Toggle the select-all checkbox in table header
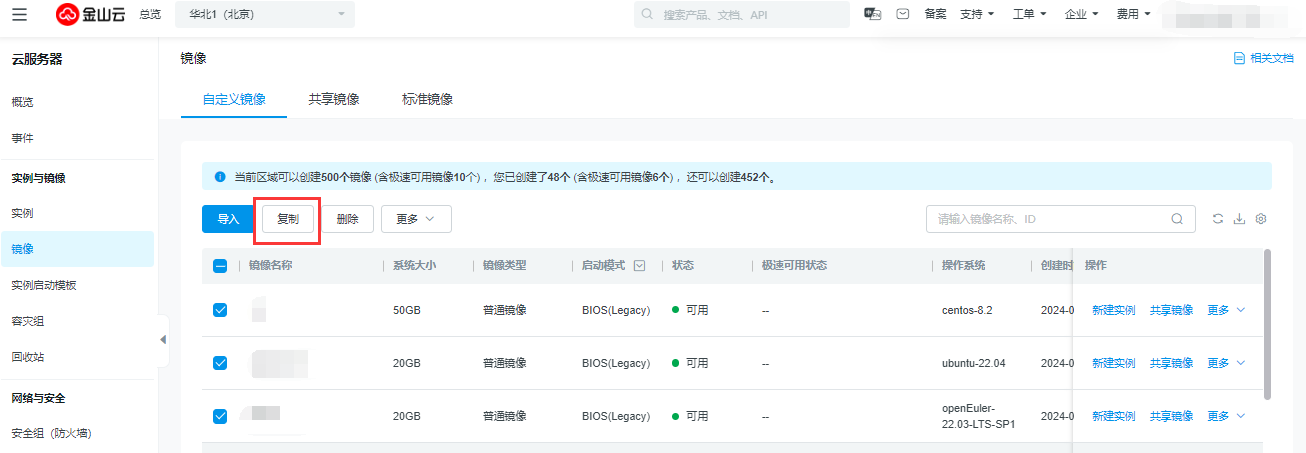Viewport: 1306px width, 453px height. 220,266
